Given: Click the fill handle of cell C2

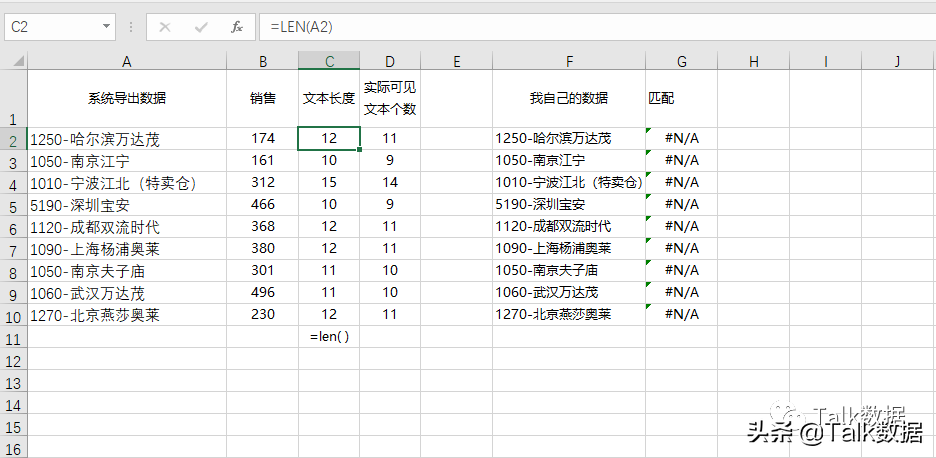Looking at the screenshot, I should [x=359, y=149].
